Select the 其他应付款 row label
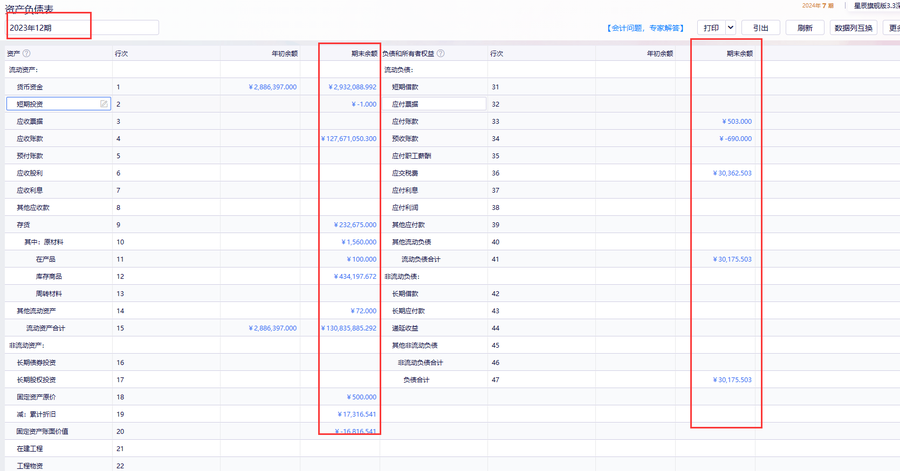The width and height of the screenshot is (900, 471). pyautogui.click(x=409, y=225)
